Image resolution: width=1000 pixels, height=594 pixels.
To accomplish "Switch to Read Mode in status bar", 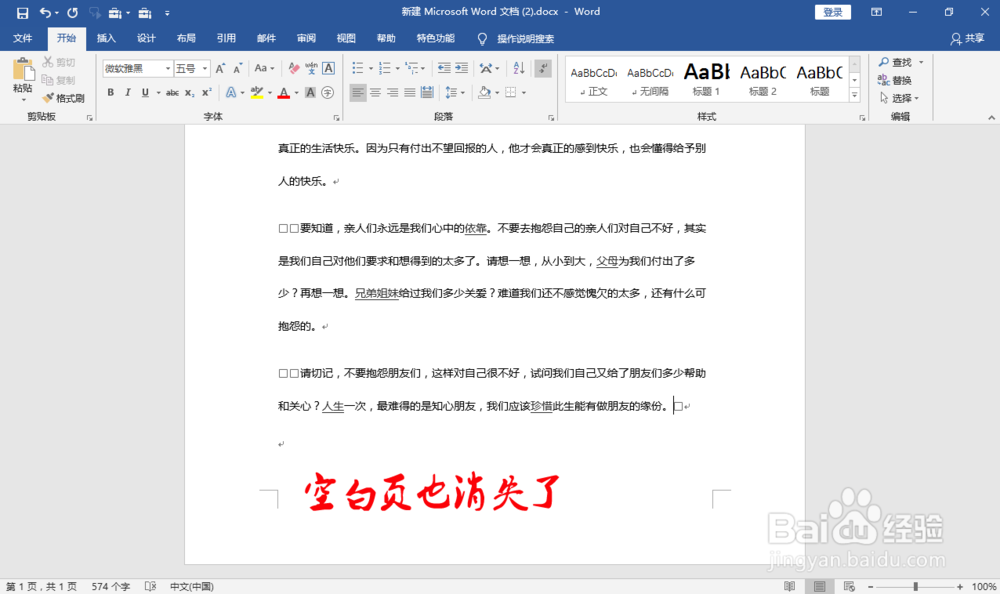I will pyautogui.click(x=789, y=585).
